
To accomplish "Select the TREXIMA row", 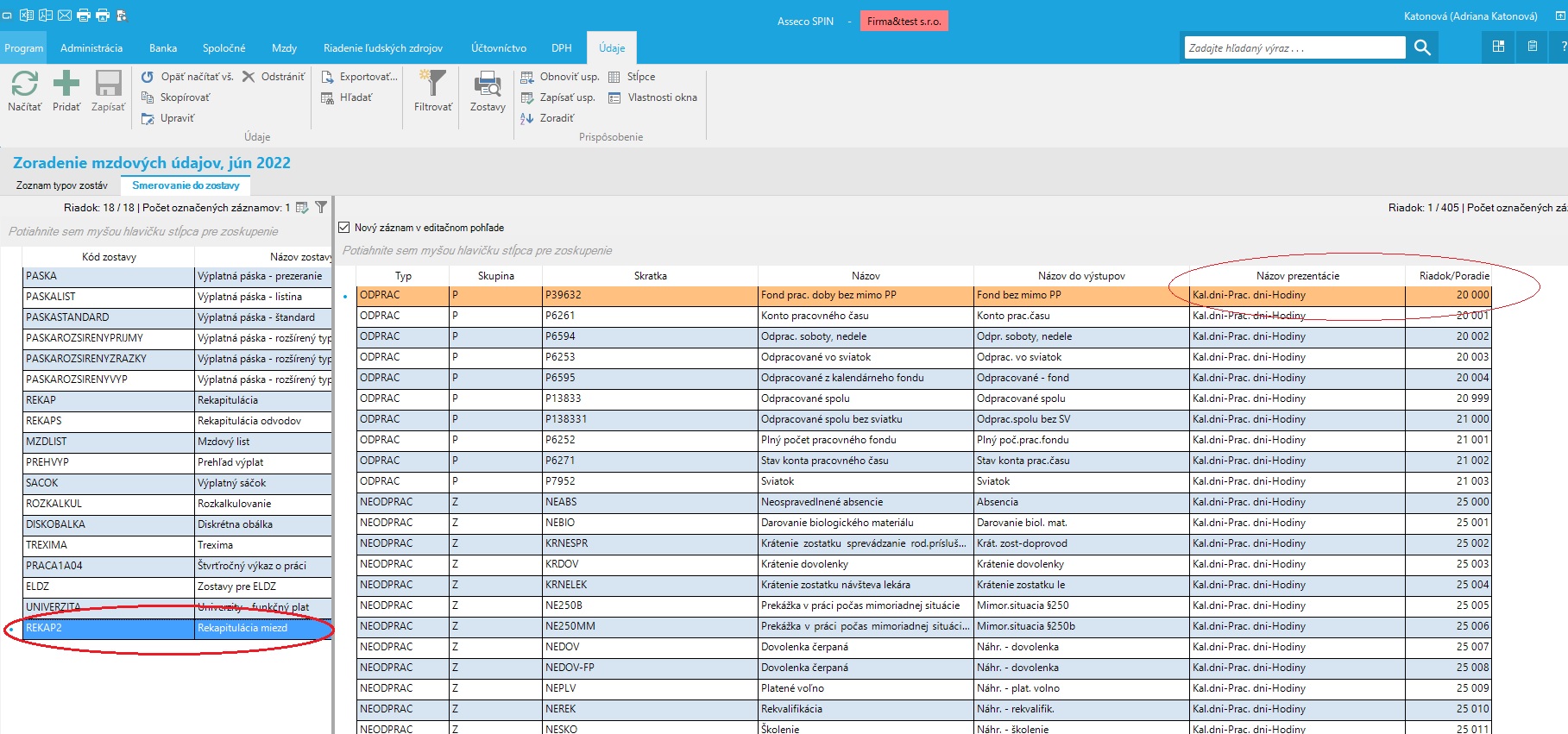I will point(177,545).
